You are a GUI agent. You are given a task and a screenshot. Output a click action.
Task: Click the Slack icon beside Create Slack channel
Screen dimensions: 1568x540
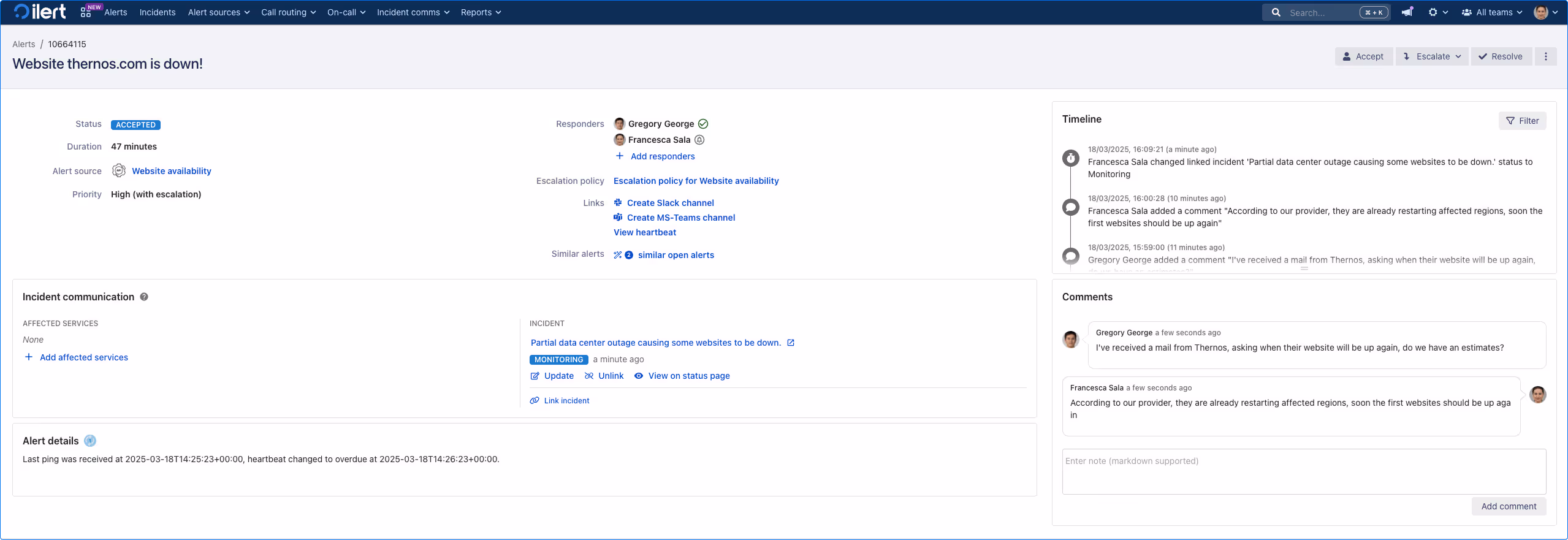click(618, 202)
